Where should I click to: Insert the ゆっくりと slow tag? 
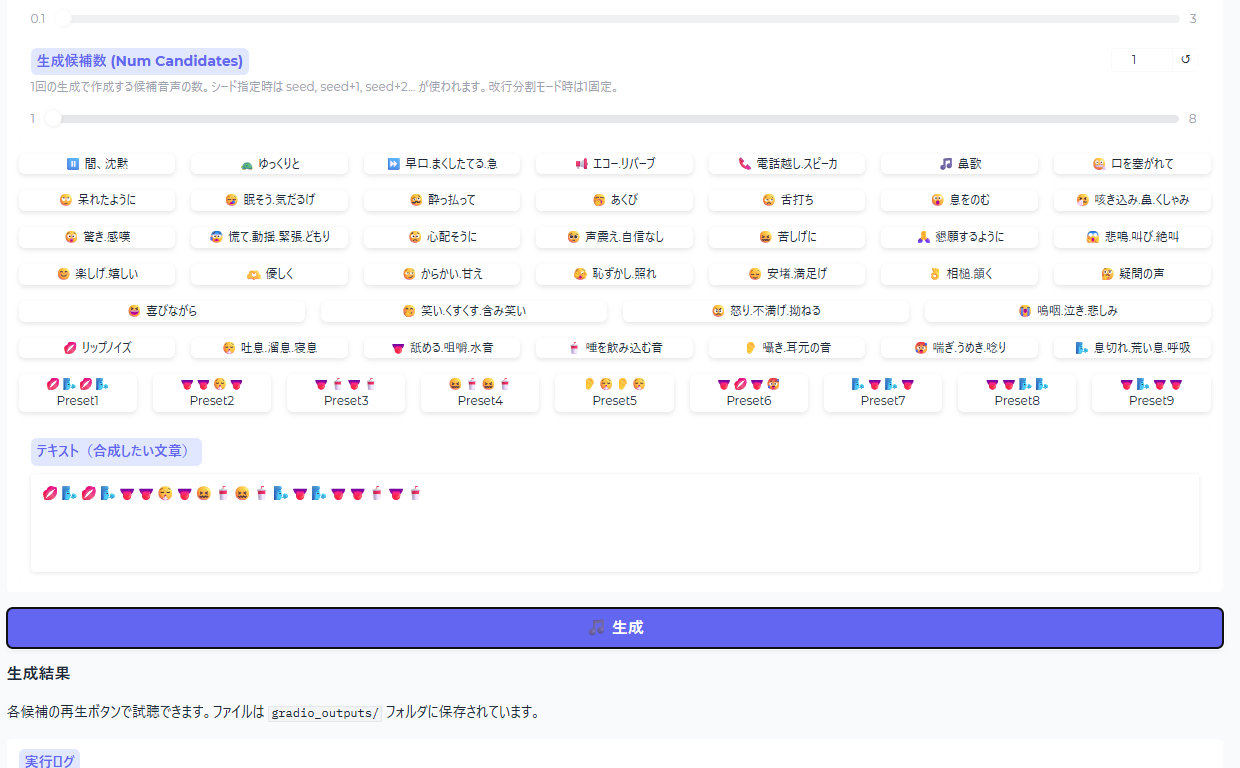(x=269, y=164)
